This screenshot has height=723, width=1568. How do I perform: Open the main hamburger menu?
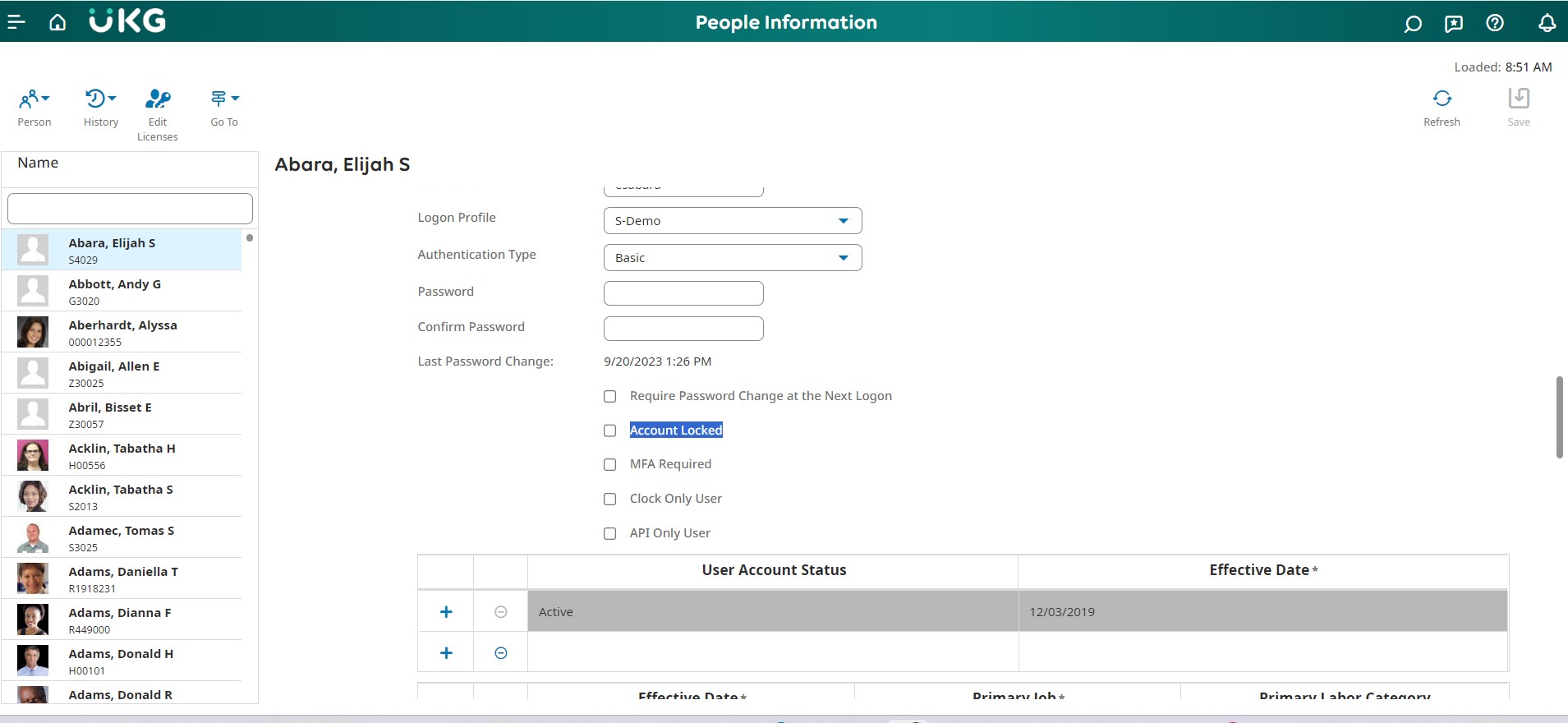(x=16, y=22)
